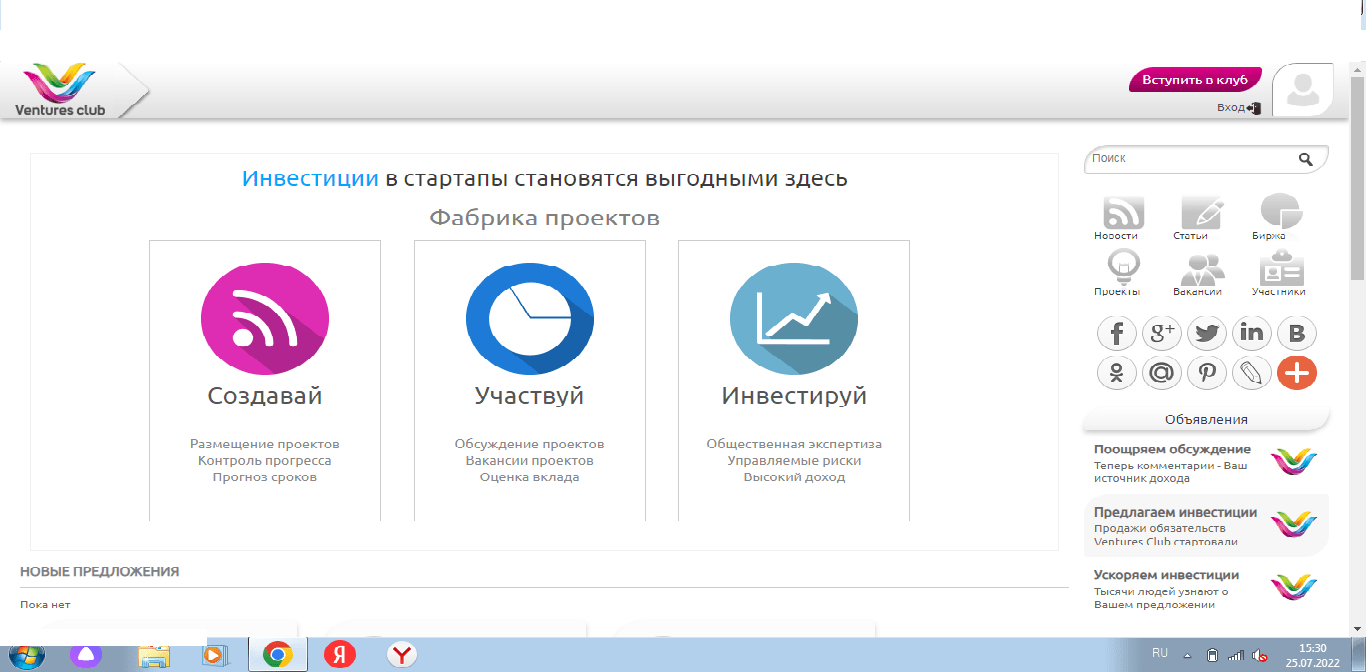
Task: Click the magnifying glass search icon
Action: [1305, 159]
